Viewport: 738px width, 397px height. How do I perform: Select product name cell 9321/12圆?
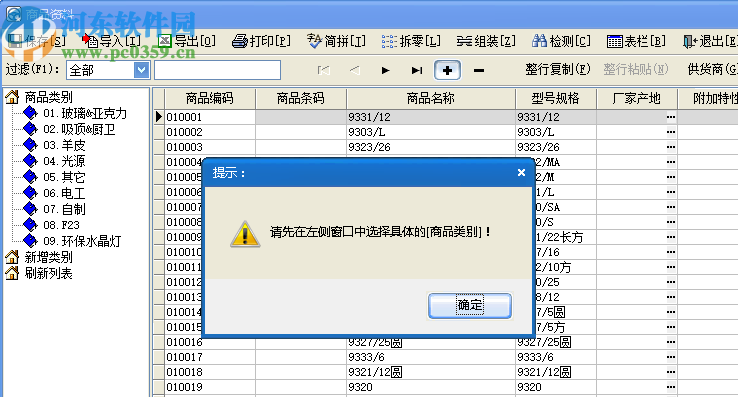[431, 372]
